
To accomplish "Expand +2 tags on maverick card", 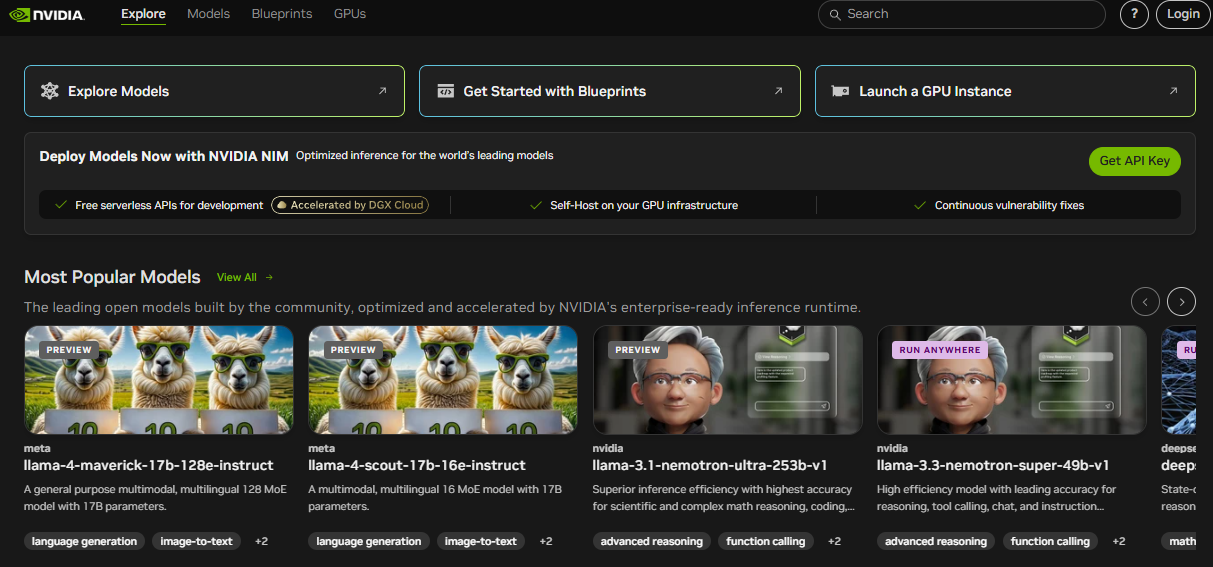I will coord(261,541).
